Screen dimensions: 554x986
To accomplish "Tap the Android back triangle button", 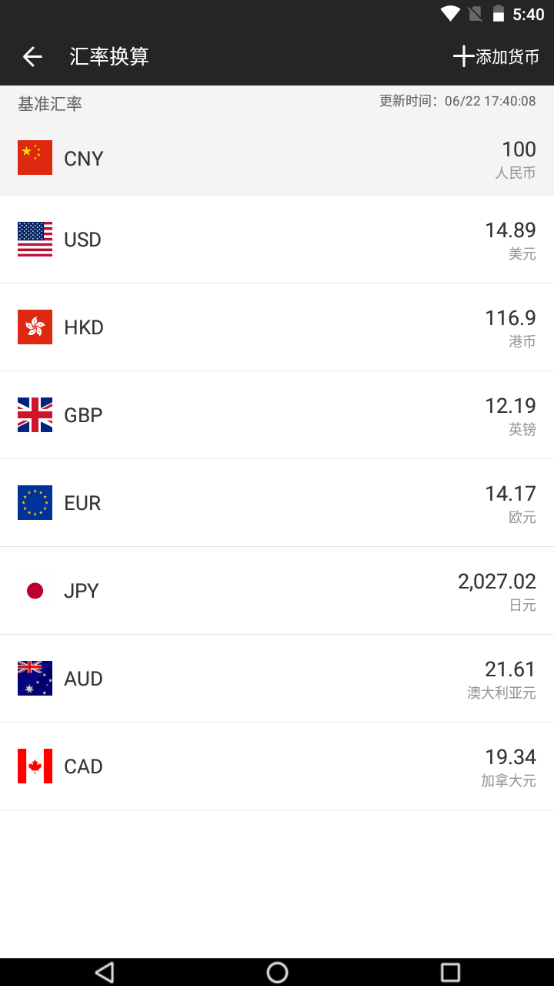I will (x=105, y=972).
